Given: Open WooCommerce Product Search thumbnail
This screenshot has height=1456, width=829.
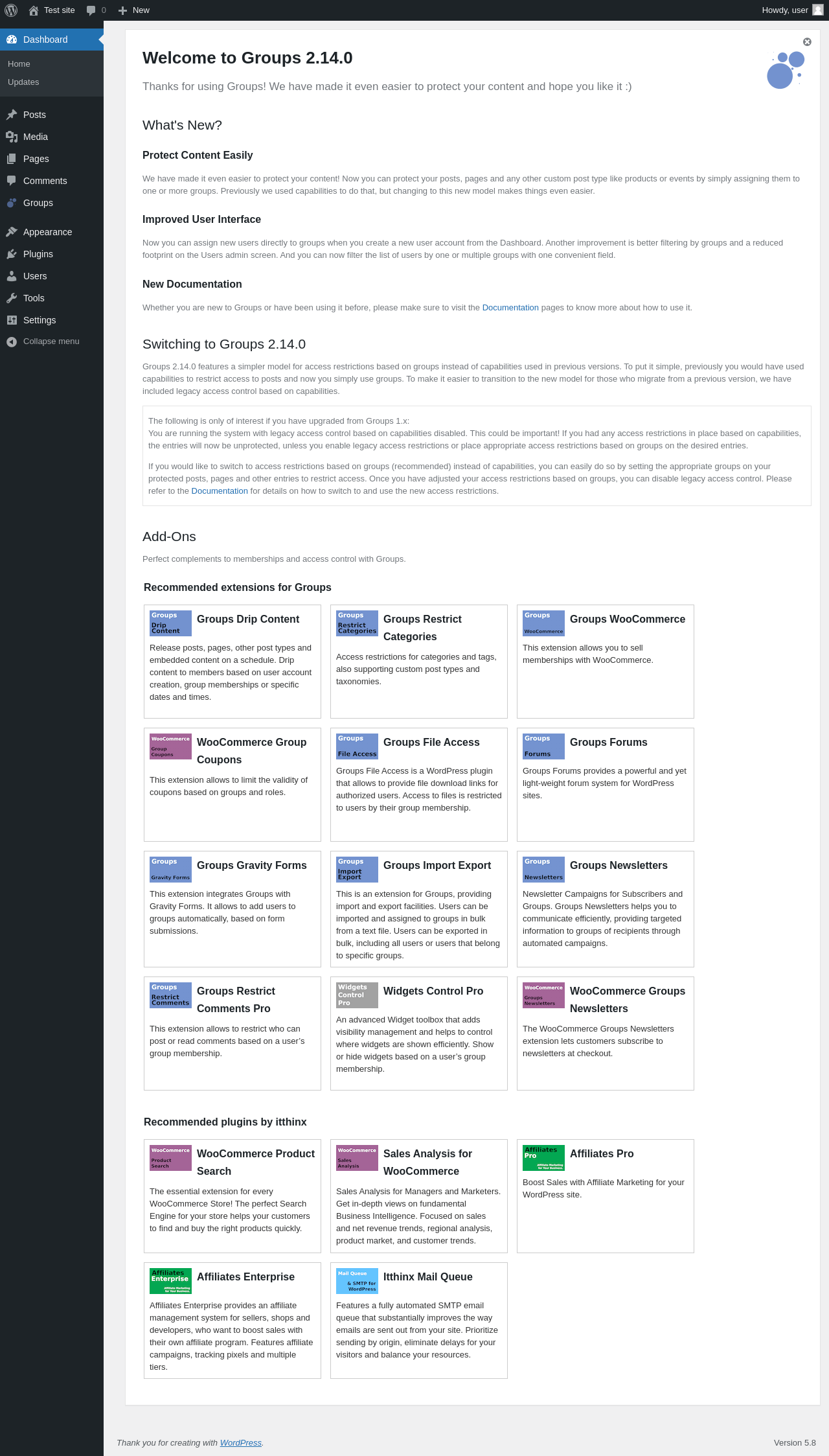Looking at the screenshot, I should click(x=171, y=1158).
